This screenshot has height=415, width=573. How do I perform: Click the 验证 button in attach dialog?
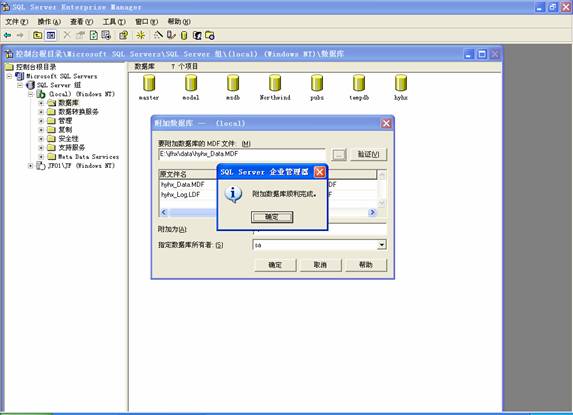coord(368,155)
